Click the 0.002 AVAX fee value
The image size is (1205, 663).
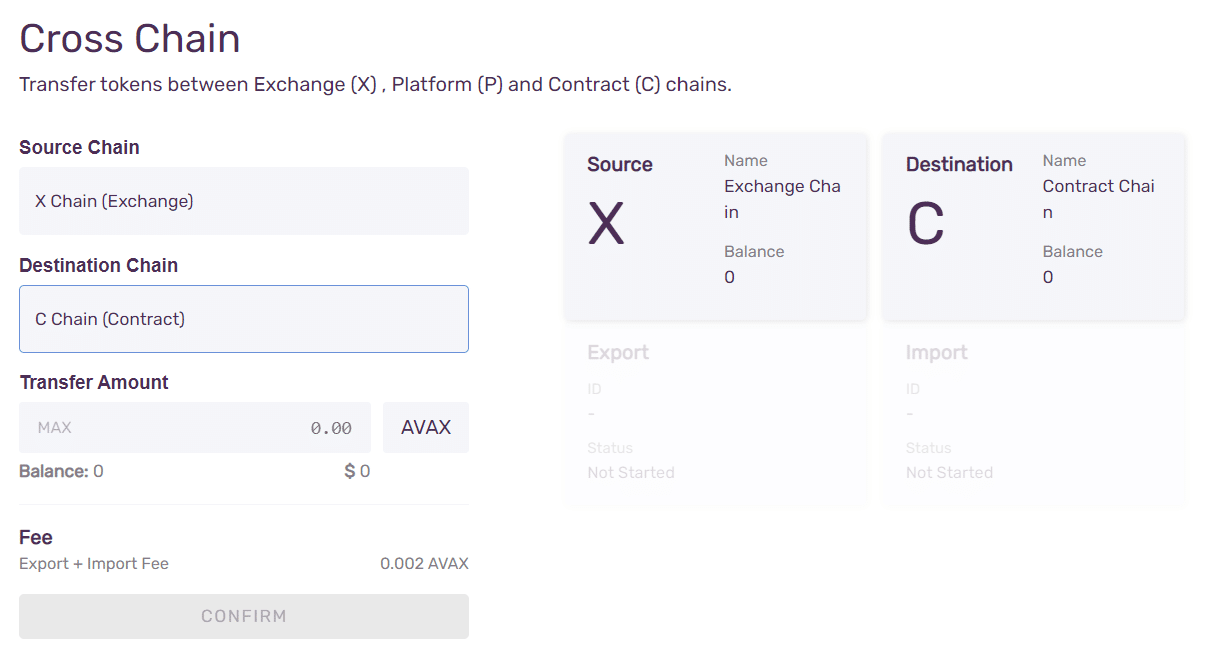pos(424,564)
